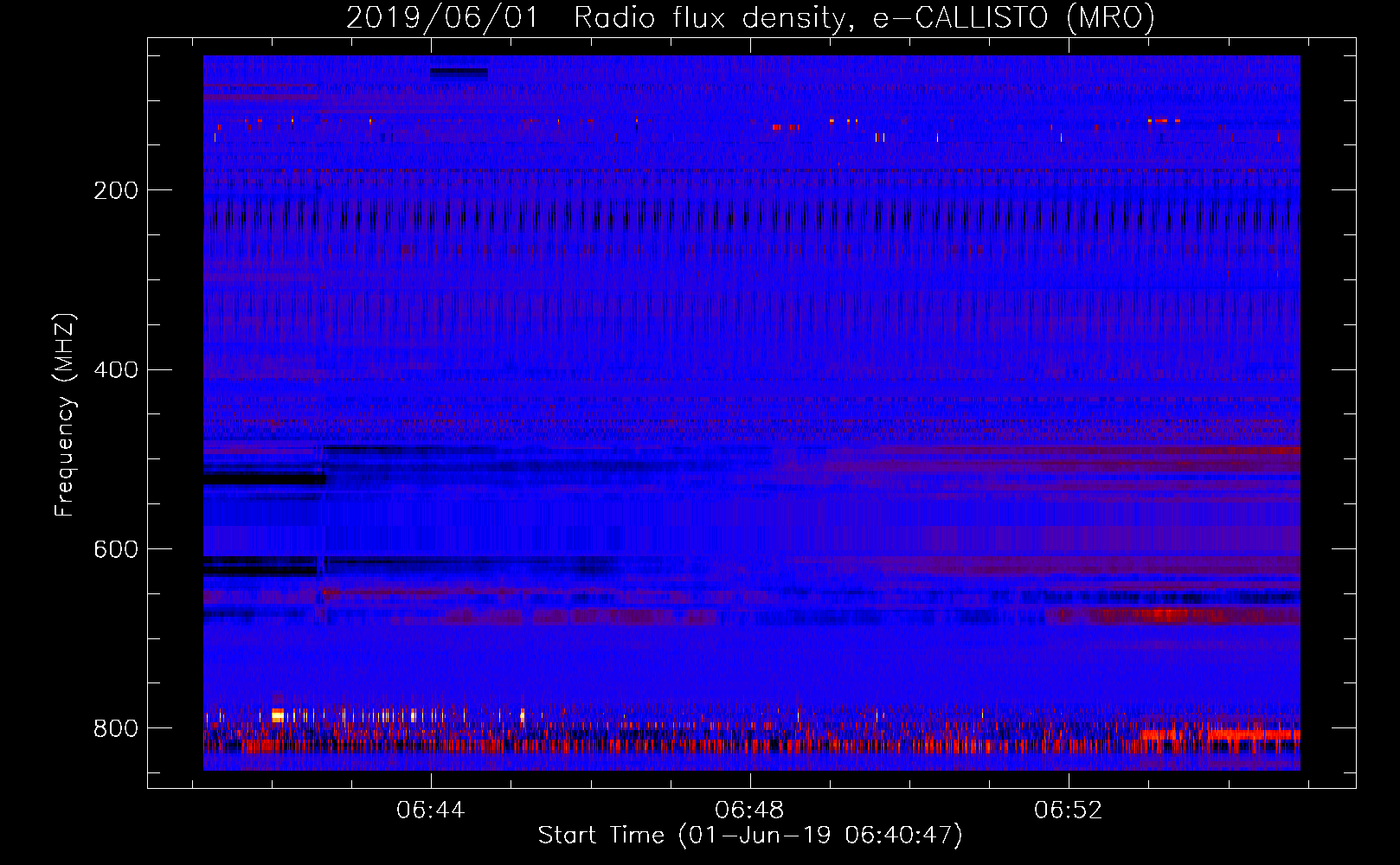Image resolution: width=1400 pixels, height=865 pixels.
Task: Click the bright yellow-white burst near 800 MHz
Action: click(278, 715)
